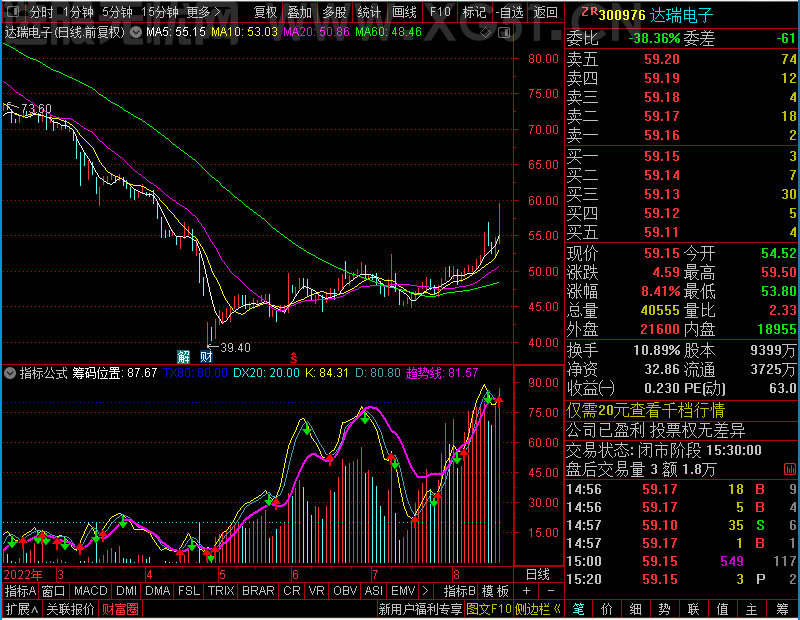Open F10 company info
Image resolution: width=800 pixels, height=620 pixels.
click(440, 12)
